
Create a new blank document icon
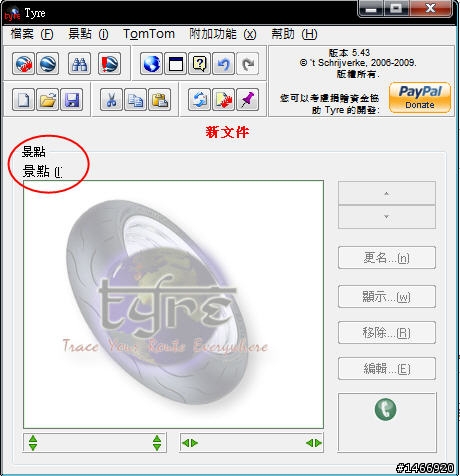(x=23, y=99)
